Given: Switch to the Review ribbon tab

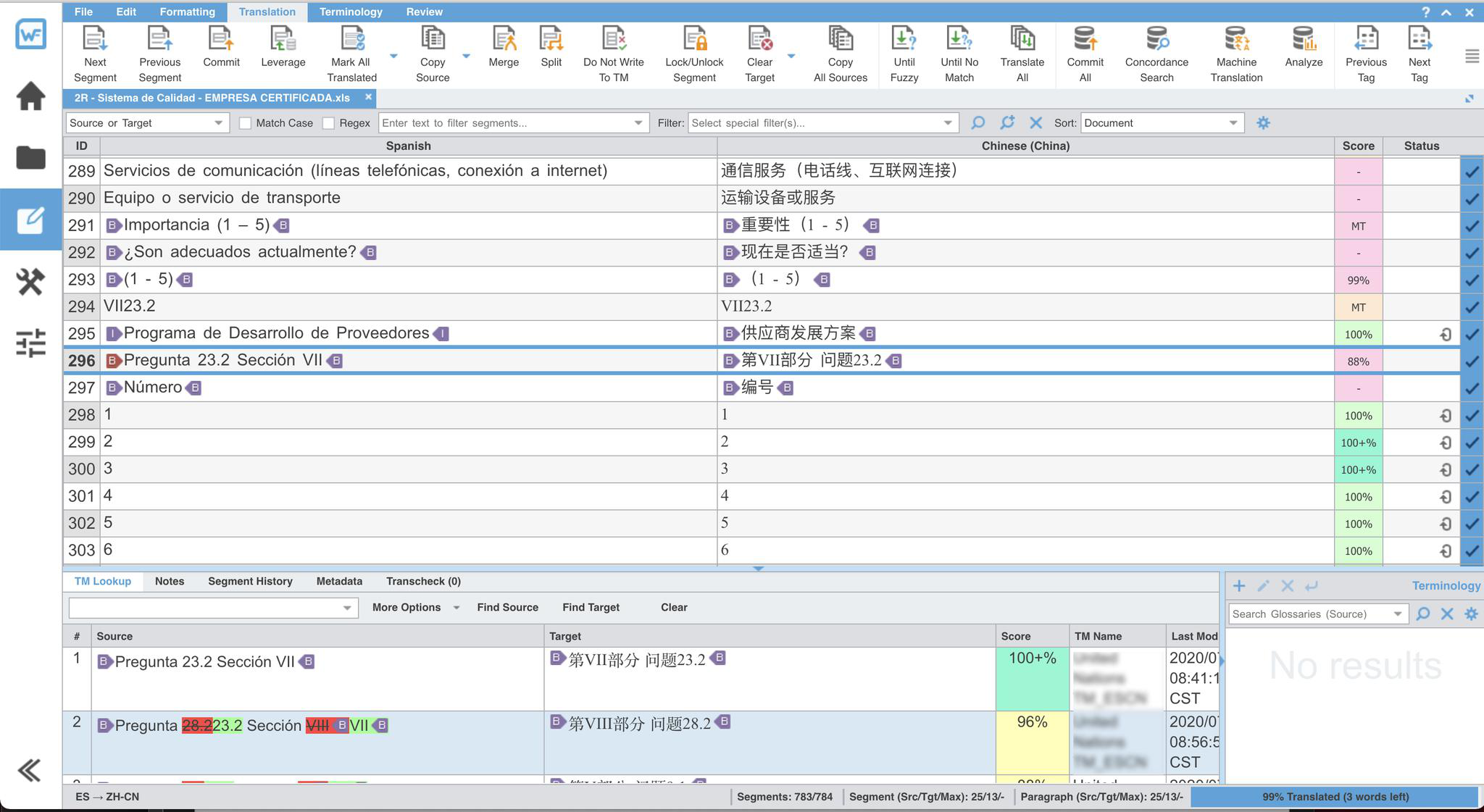Looking at the screenshot, I should 424,12.
